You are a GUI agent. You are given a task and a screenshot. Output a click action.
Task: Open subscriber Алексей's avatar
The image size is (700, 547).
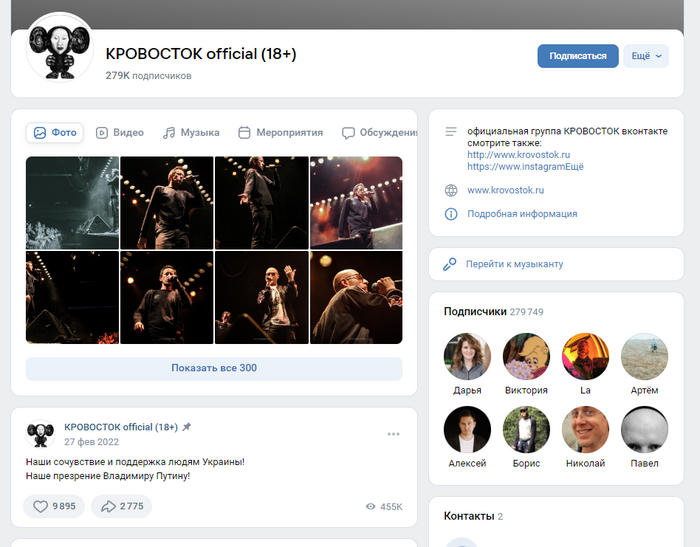467,430
